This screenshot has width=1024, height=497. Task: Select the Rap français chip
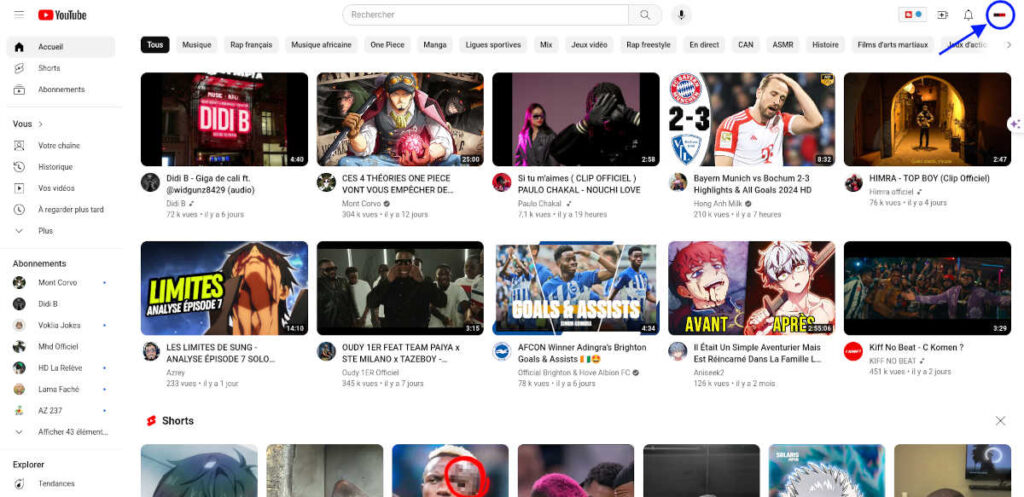251,45
